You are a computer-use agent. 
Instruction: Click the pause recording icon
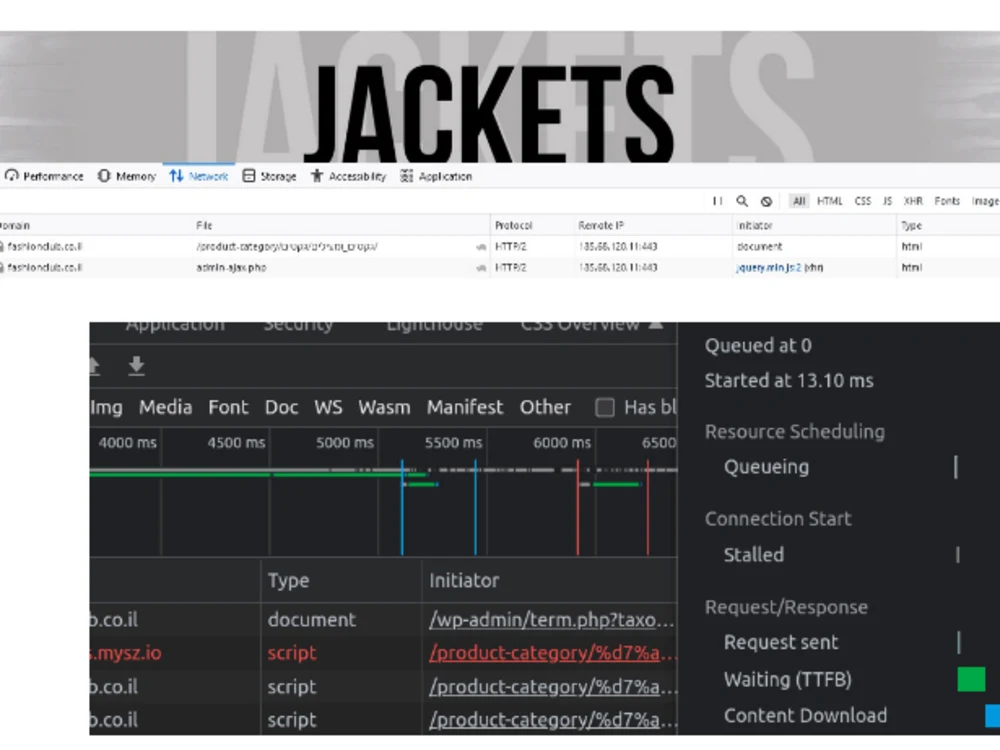point(716,201)
